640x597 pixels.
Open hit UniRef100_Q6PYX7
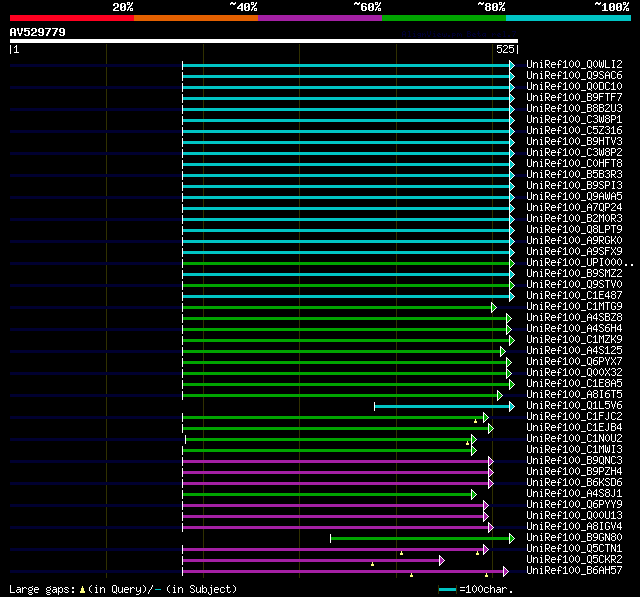(x=574, y=362)
